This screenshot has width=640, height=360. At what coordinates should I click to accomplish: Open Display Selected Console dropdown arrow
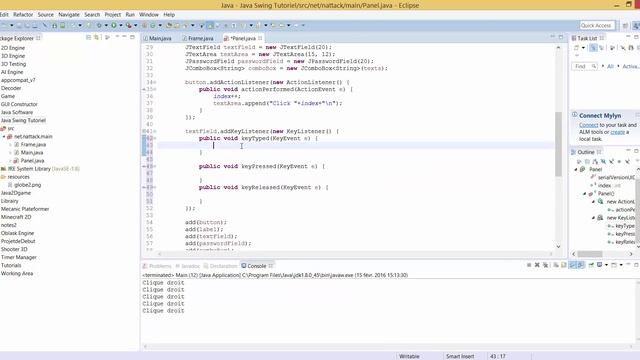[607, 265]
